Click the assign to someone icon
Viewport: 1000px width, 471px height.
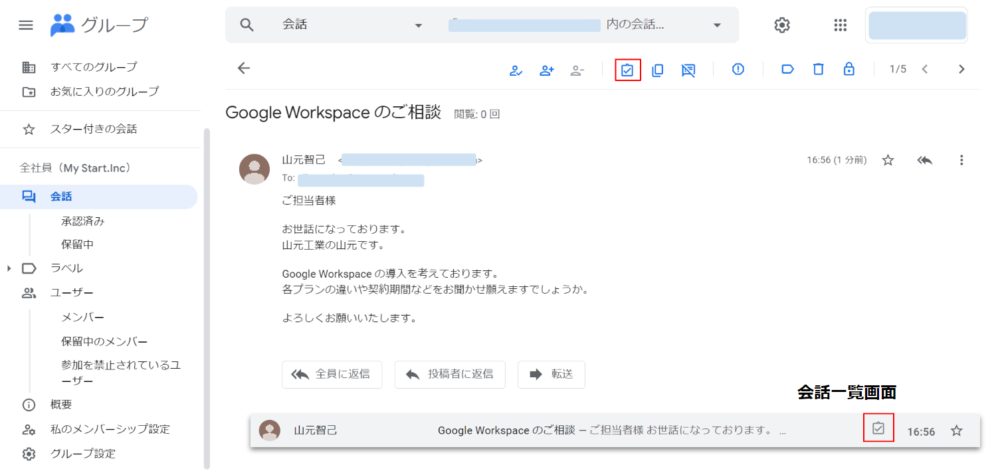point(547,70)
